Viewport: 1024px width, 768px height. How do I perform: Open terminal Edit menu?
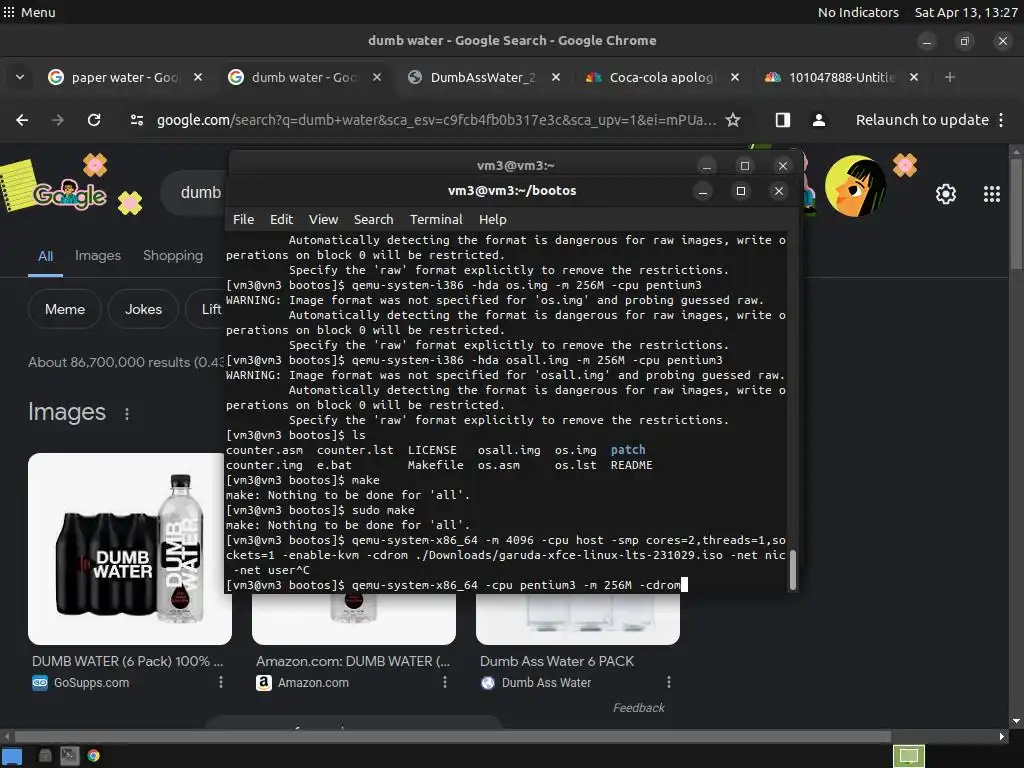[x=281, y=219]
